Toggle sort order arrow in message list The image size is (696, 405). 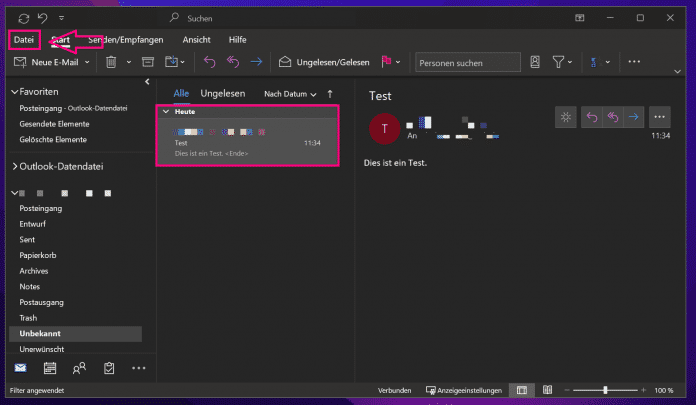point(331,93)
